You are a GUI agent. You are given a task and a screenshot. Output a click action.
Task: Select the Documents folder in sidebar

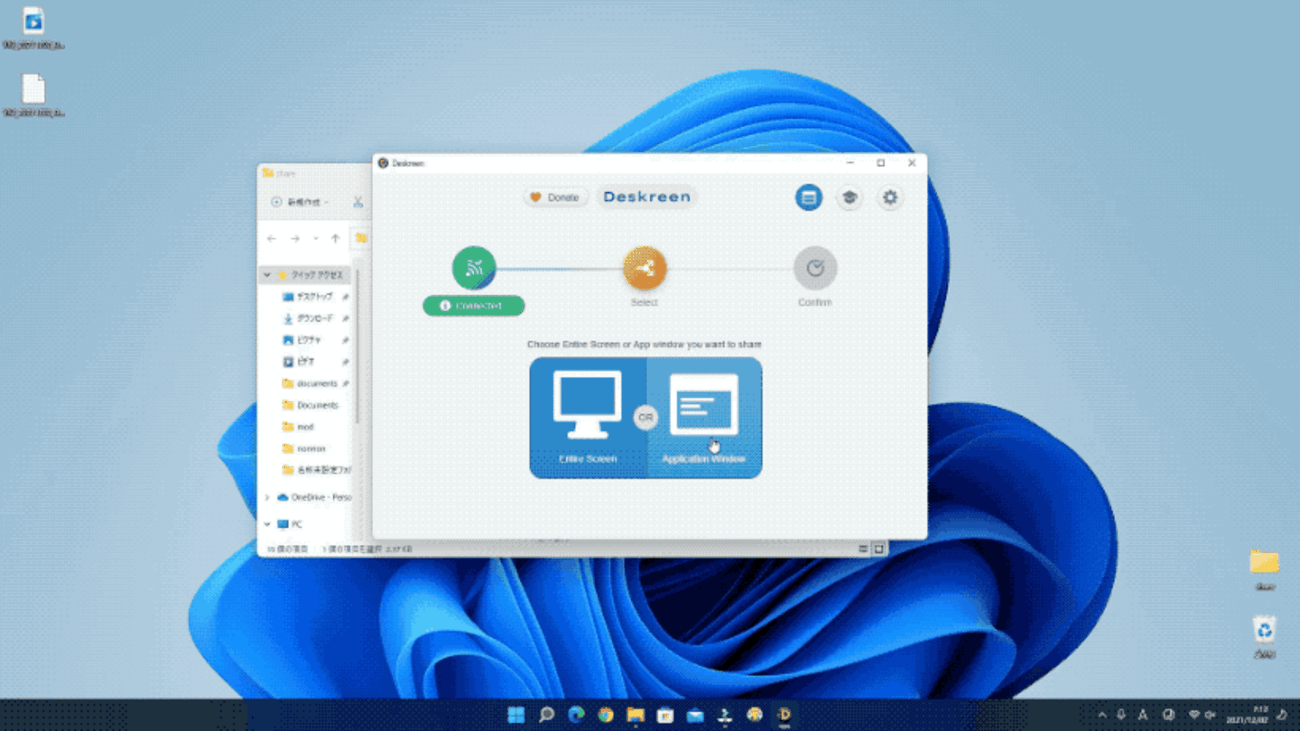point(316,405)
